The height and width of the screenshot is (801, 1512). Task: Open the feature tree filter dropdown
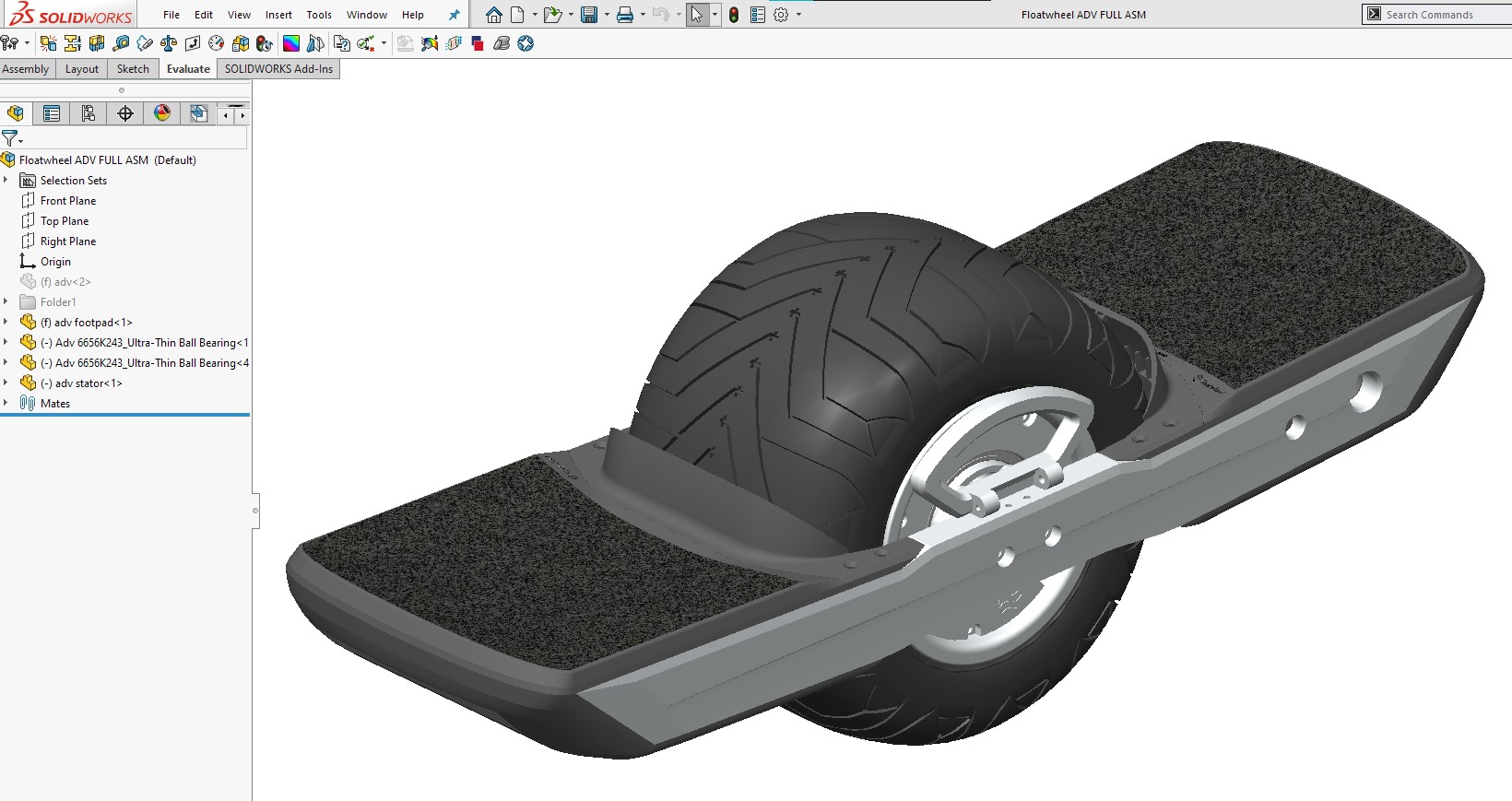click(12, 138)
